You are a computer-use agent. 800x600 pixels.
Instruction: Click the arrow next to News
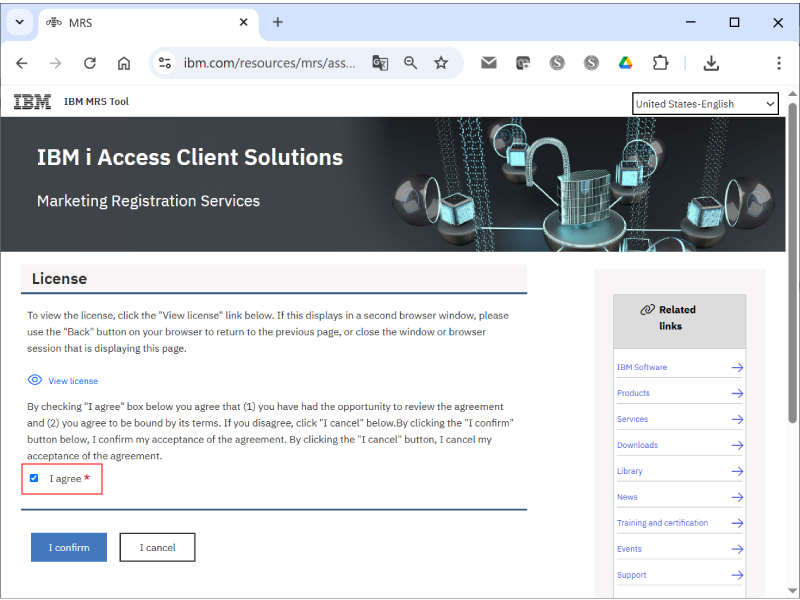click(737, 497)
